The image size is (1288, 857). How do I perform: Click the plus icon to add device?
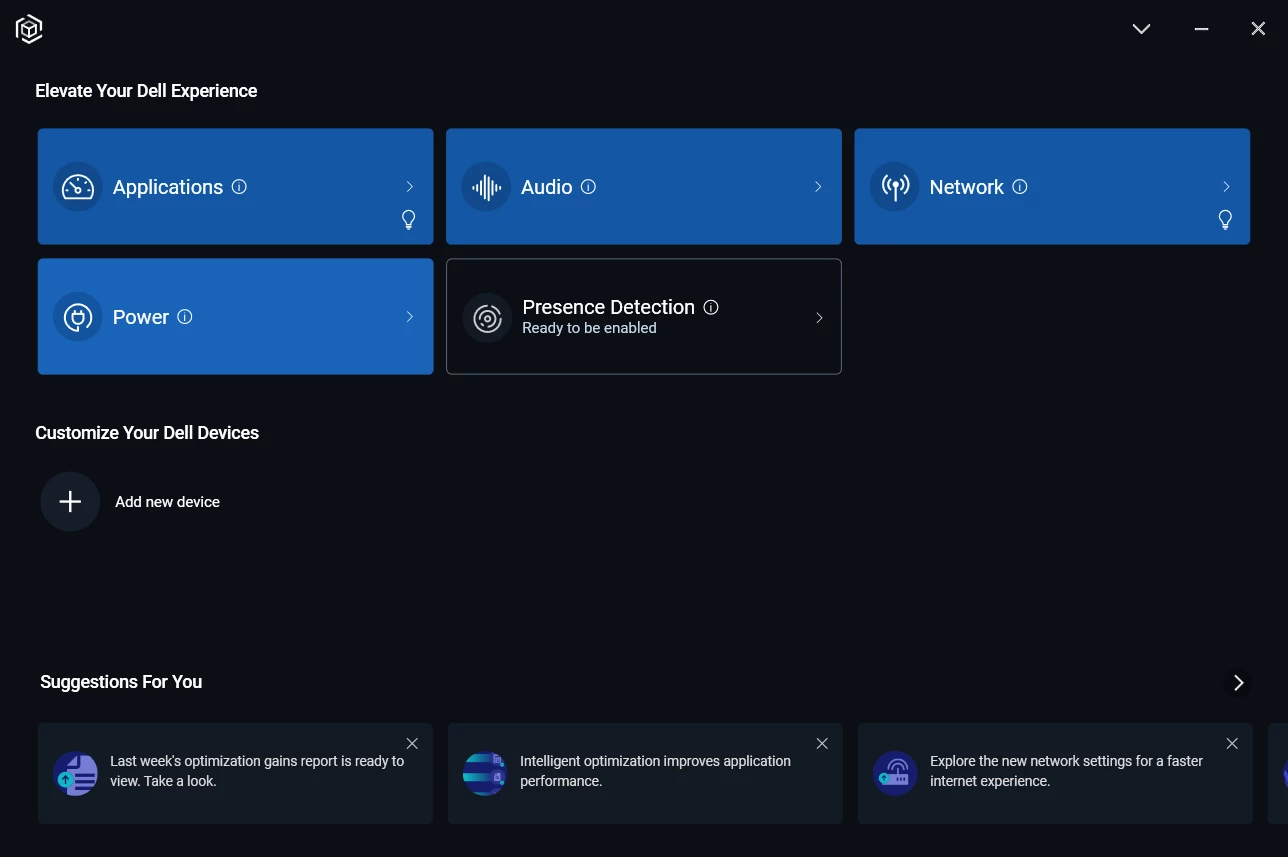click(70, 502)
